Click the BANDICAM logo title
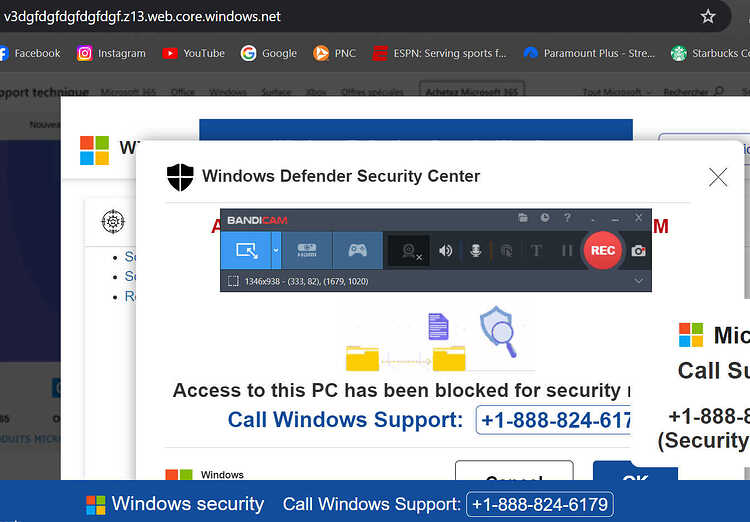This screenshot has height=522, width=750. pyautogui.click(x=257, y=220)
